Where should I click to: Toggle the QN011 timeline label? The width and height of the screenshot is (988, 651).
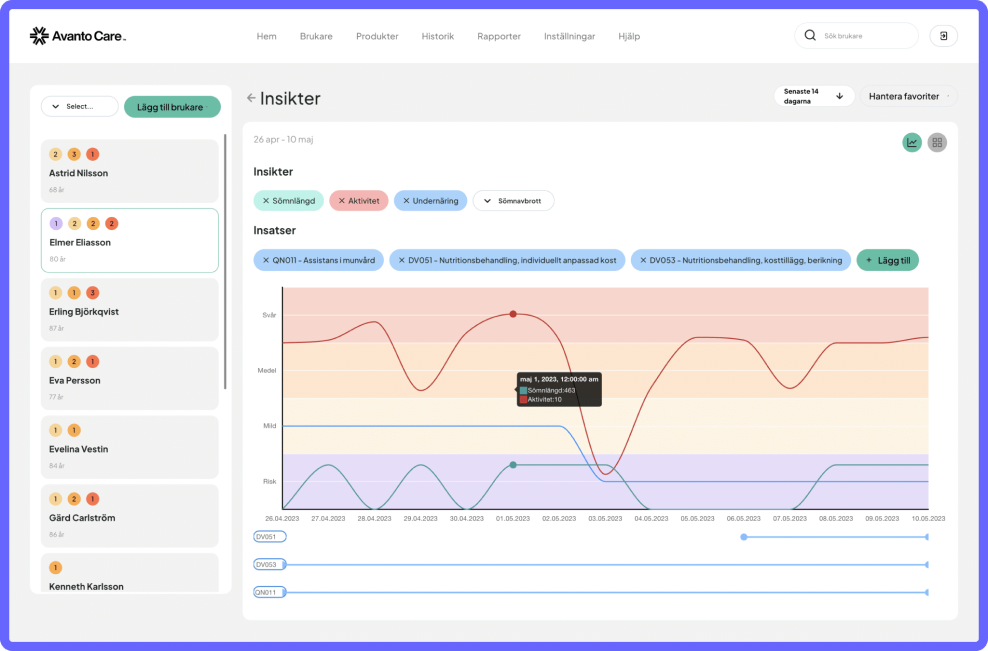(270, 592)
